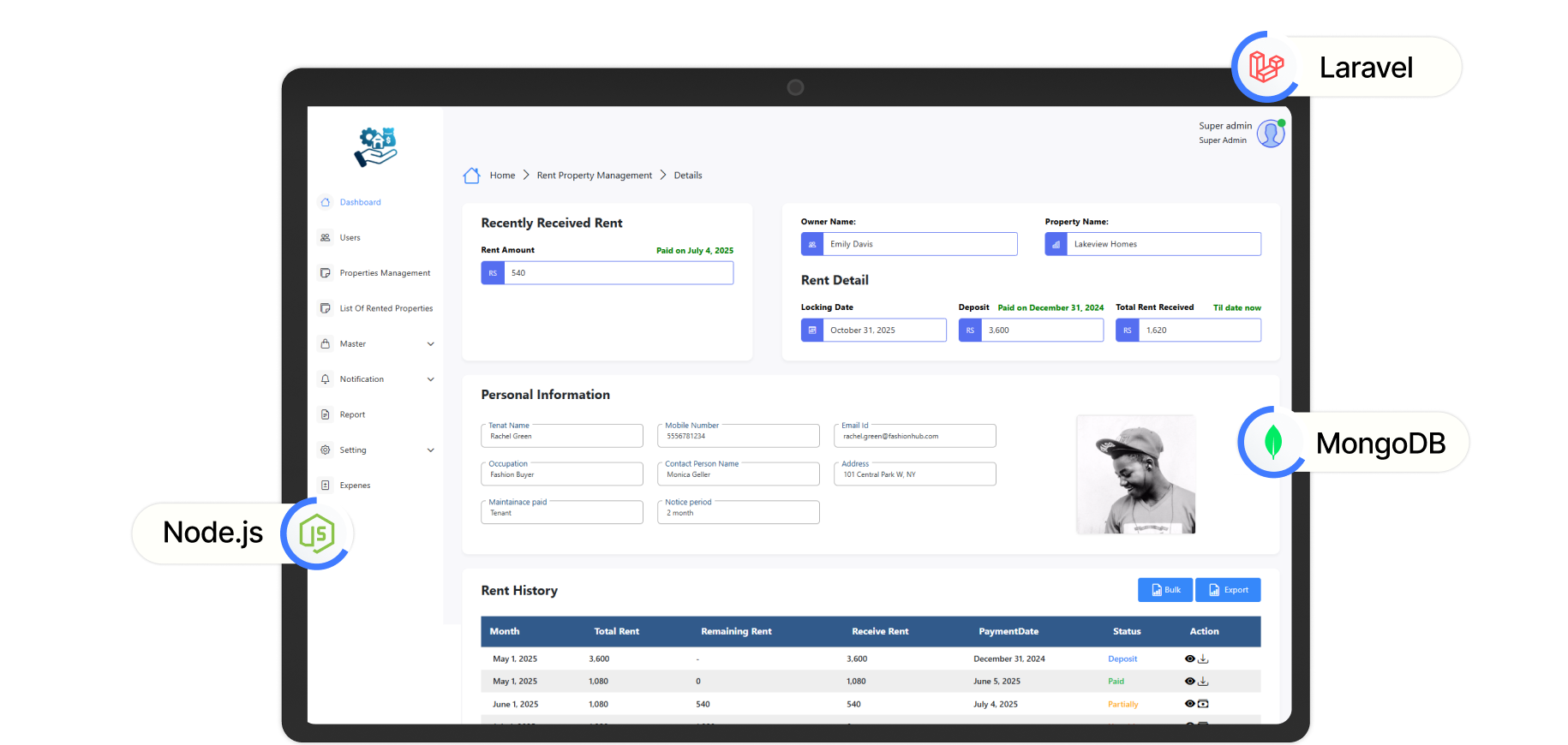
Task: Download the Deposit row receipt
Action: pyautogui.click(x=1203, y=659)
